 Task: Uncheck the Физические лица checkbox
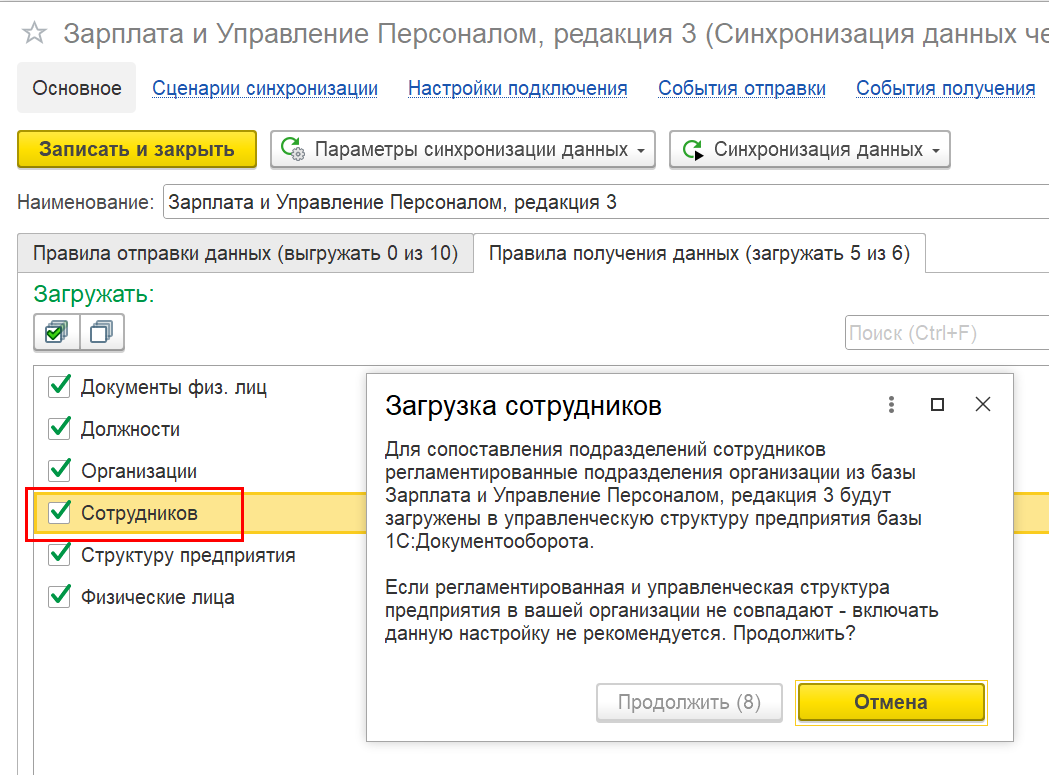click(x=60, y=597)
